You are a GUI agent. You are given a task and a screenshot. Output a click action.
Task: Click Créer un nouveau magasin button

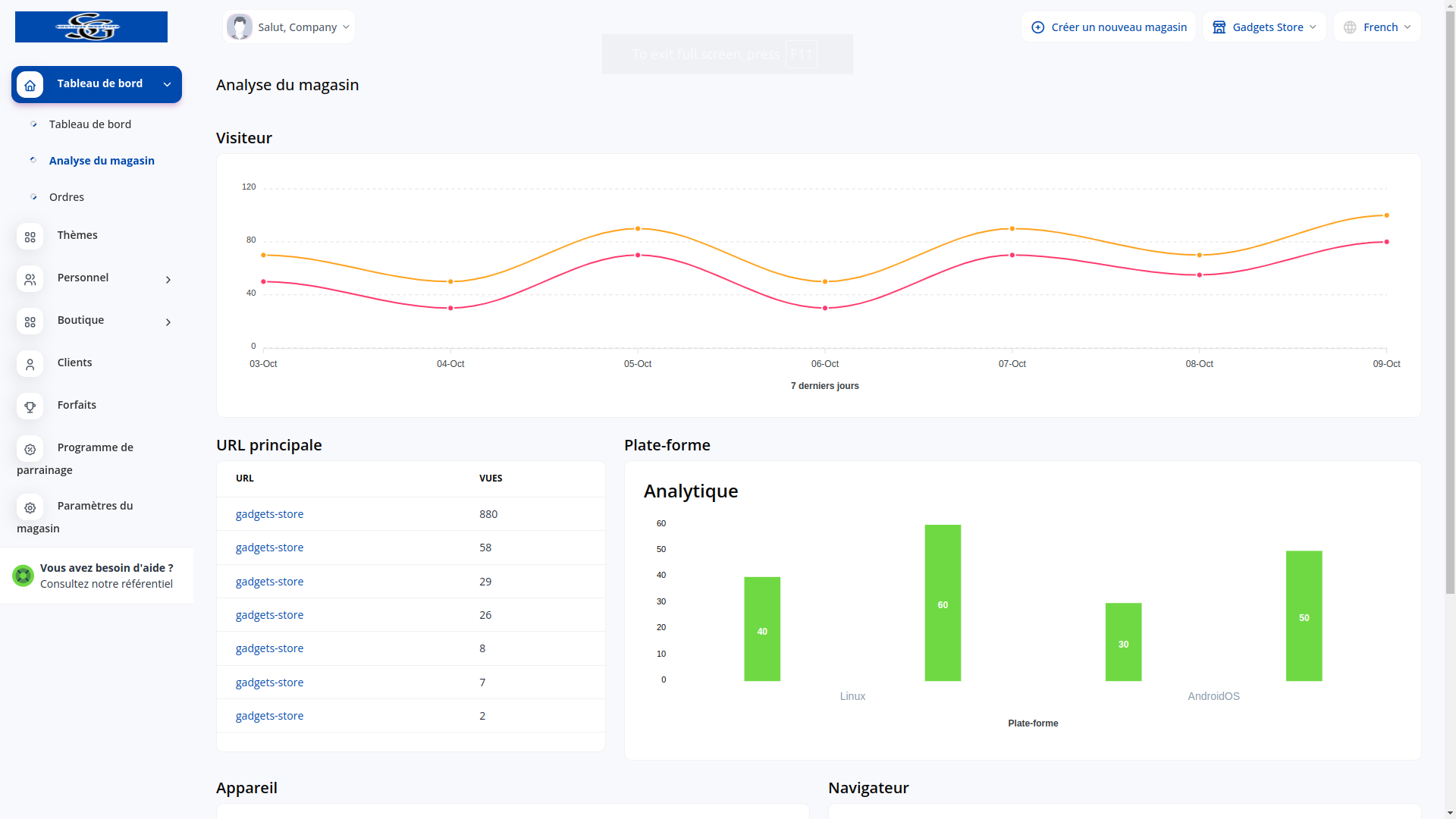point(1109,27)
